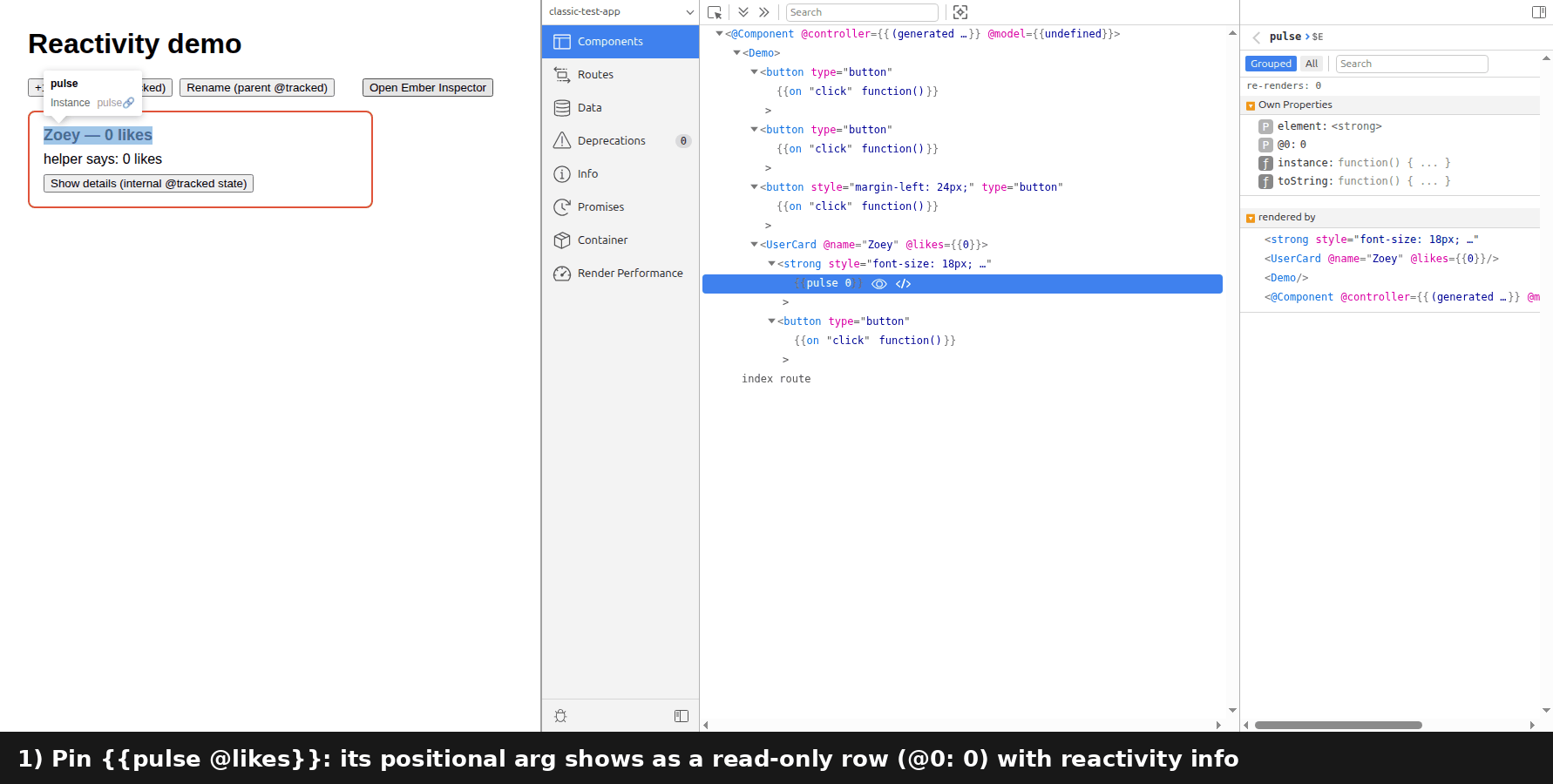
Task: Click the Promises clock icon
Action: (562, 207)
